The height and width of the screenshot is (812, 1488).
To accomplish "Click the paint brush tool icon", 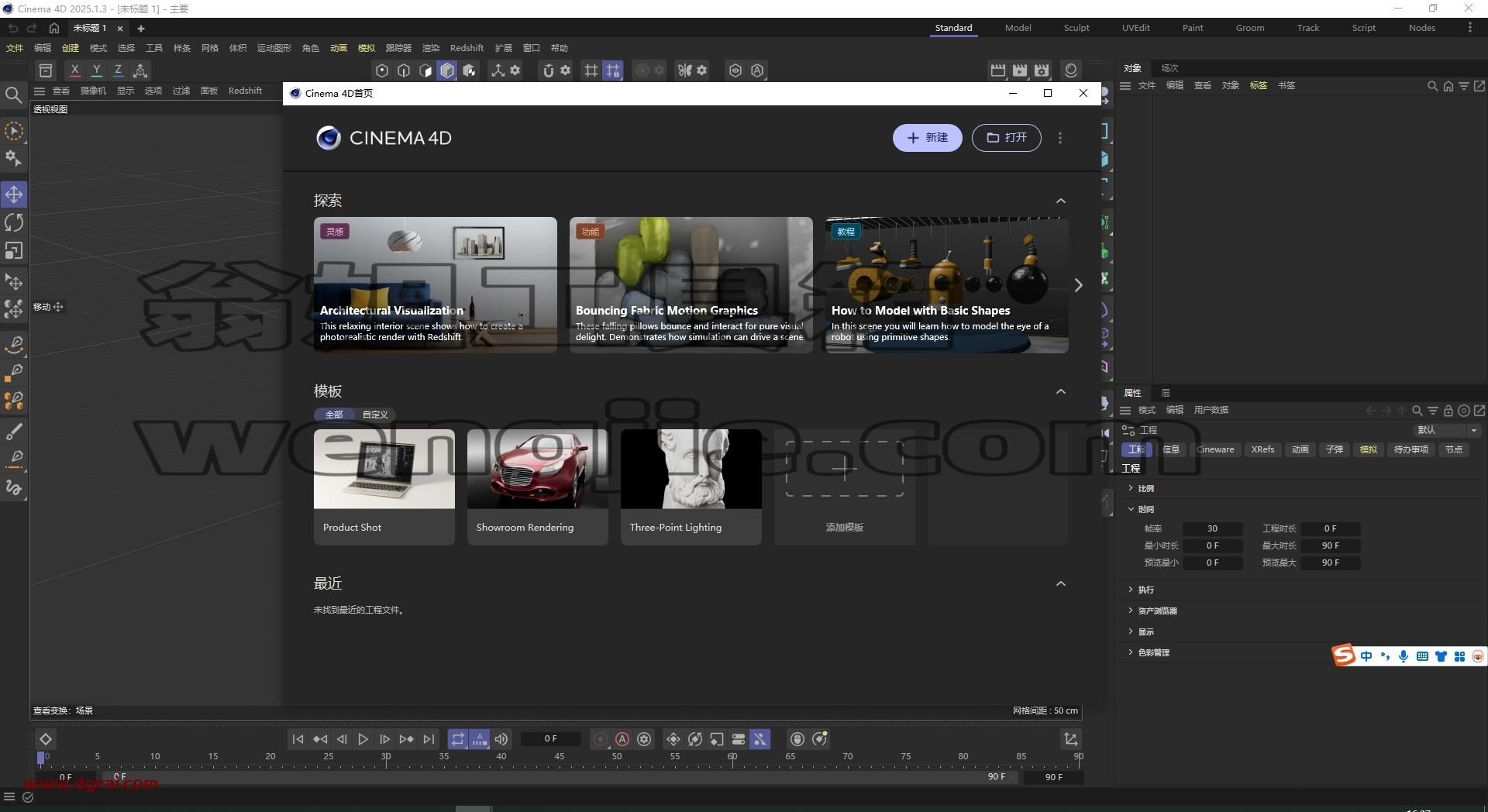I will pyautogui.click(x=14, y=431).
